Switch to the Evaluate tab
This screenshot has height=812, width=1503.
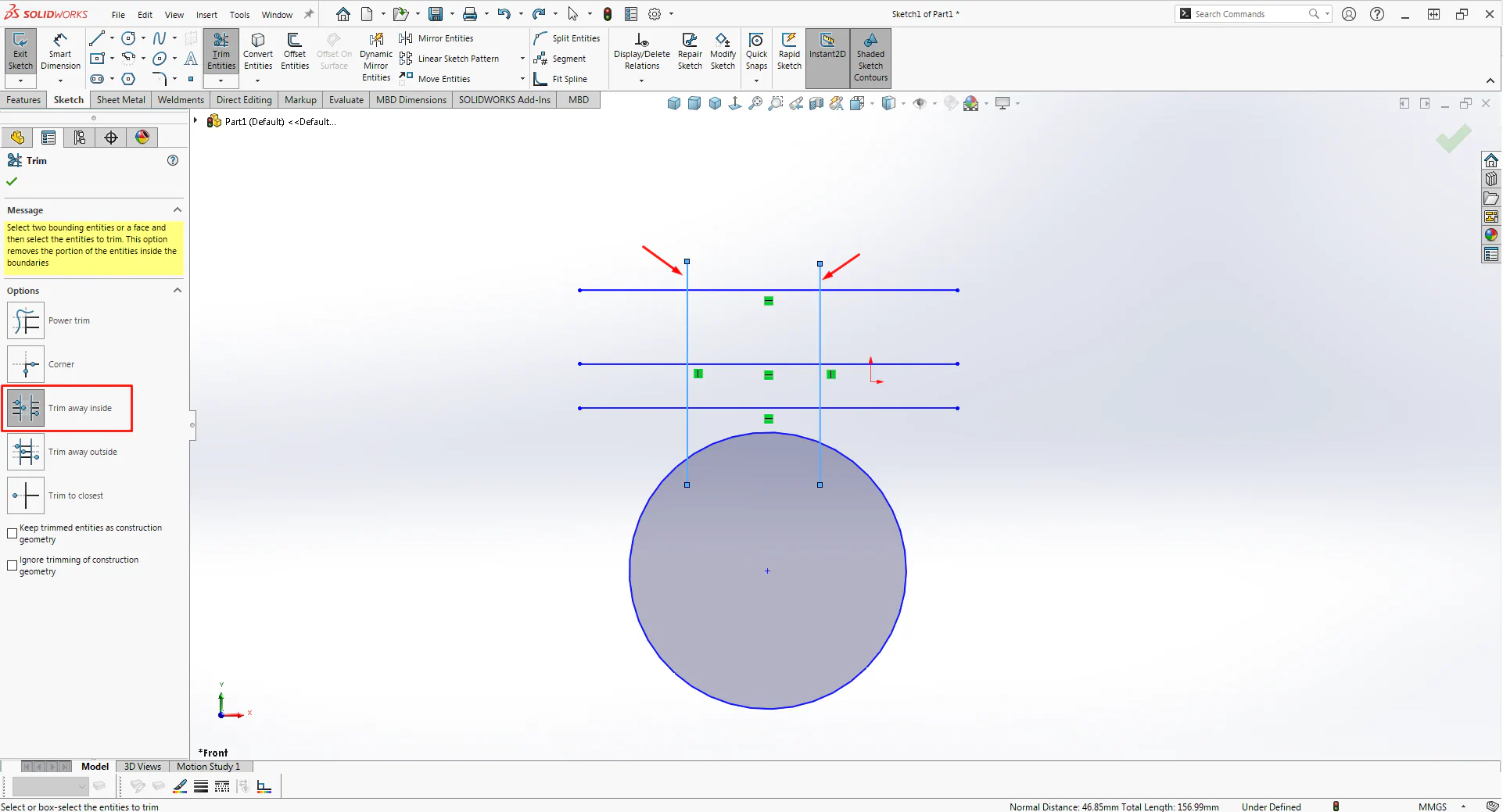point(346,100)
